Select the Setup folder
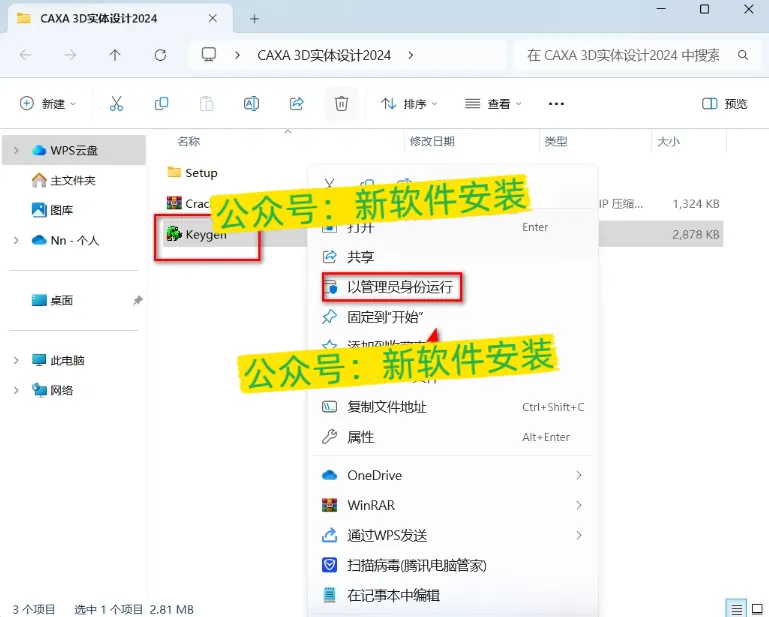This screenshot has height=617, width=769. pos(192,173)
